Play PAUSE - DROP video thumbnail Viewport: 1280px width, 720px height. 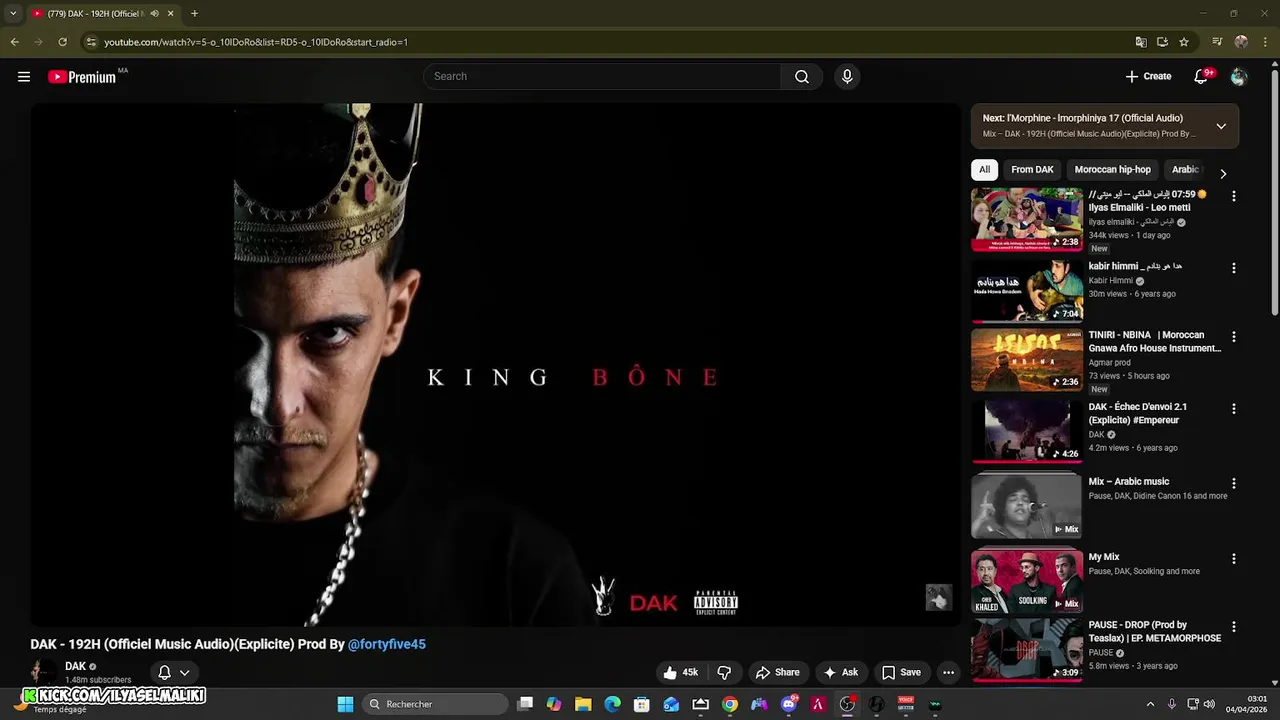[x=1027, y=650]
